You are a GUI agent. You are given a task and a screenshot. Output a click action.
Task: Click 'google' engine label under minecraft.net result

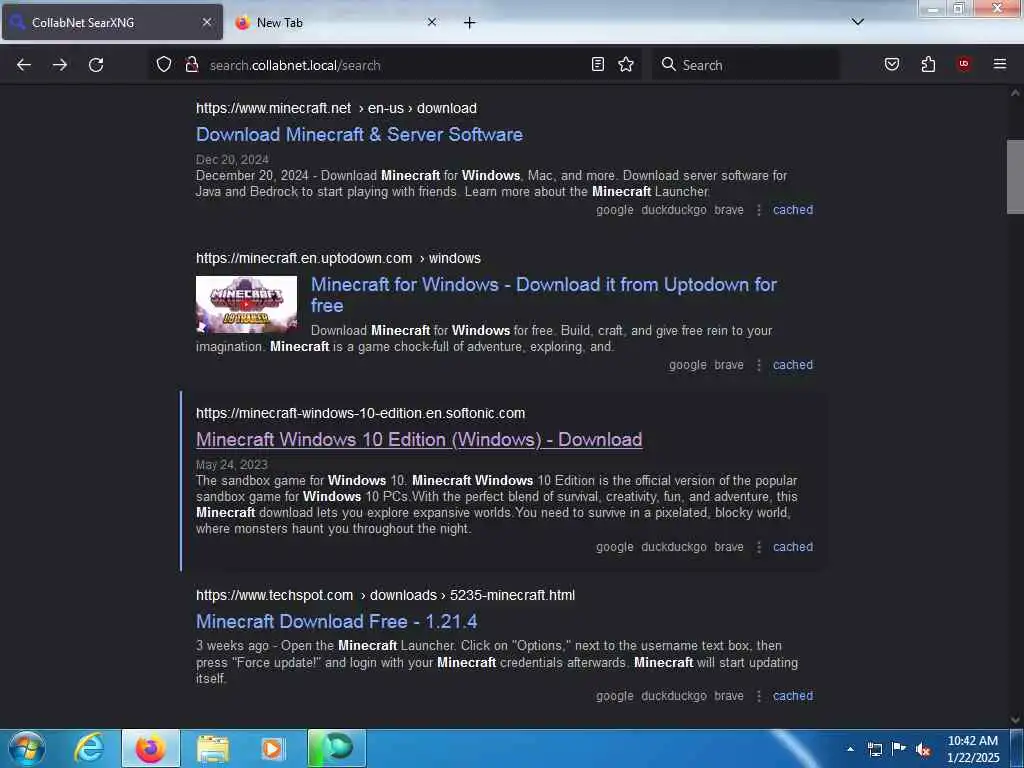click(615, 210)
